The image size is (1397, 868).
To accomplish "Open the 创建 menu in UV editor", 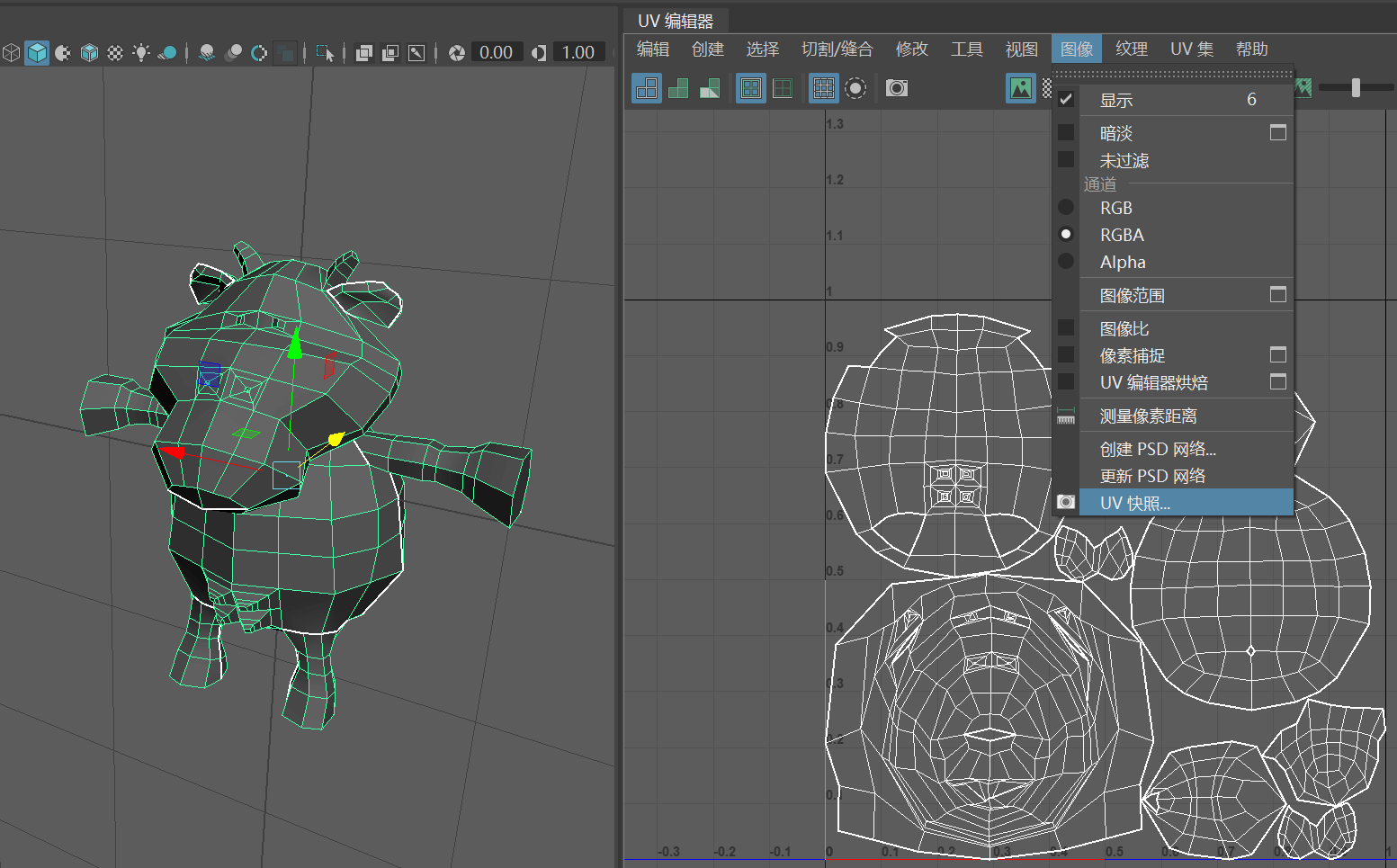I will pyautogui.click(x=708, y=49).
